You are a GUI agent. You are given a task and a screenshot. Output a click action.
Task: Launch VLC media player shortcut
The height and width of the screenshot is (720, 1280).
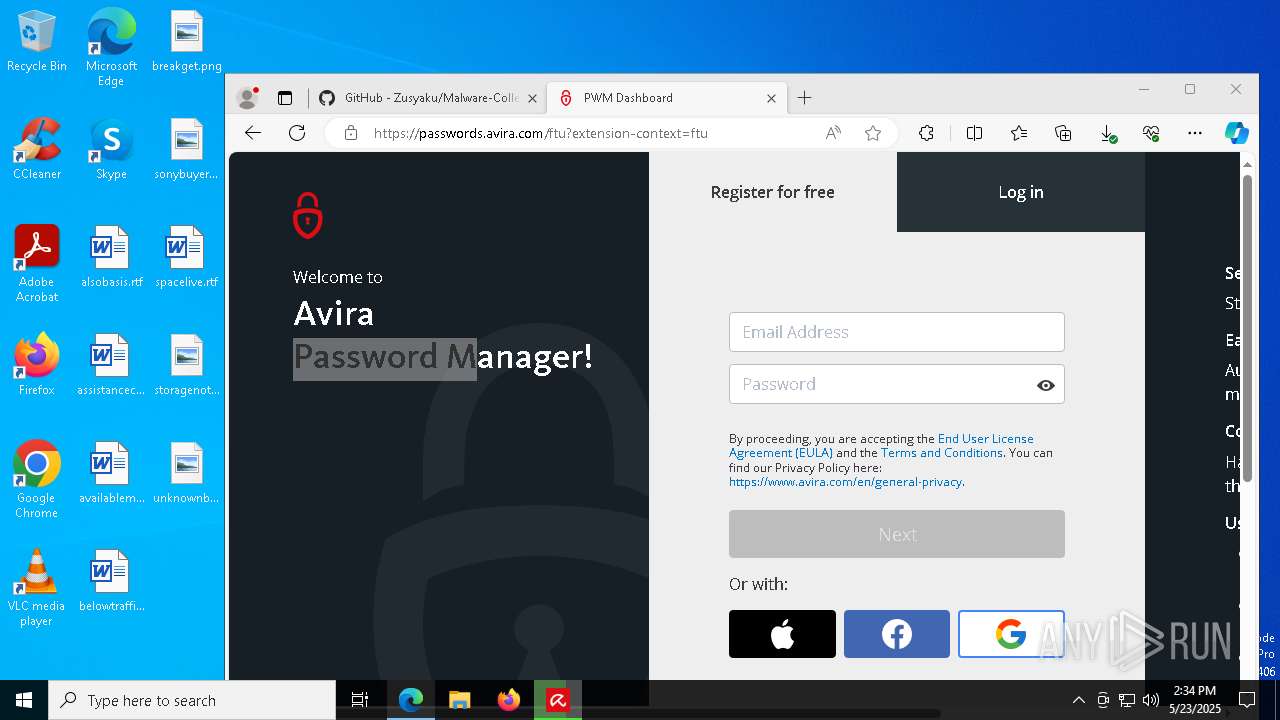(37, 588)
